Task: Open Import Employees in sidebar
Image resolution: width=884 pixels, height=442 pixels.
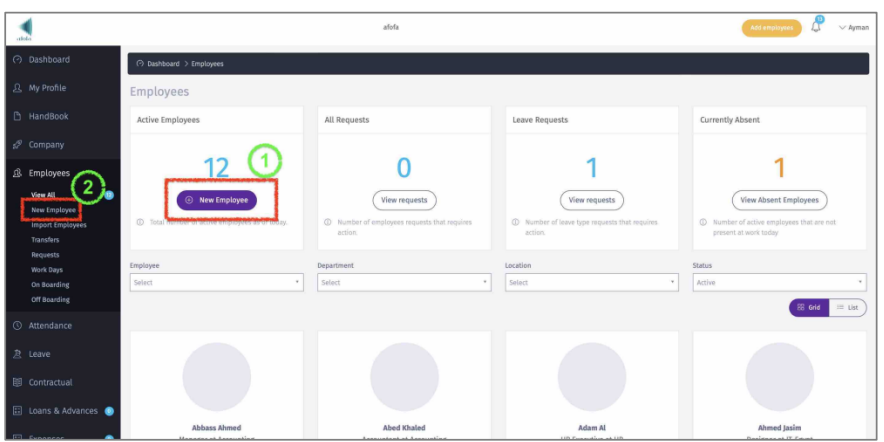Action: tap(58, 225)
